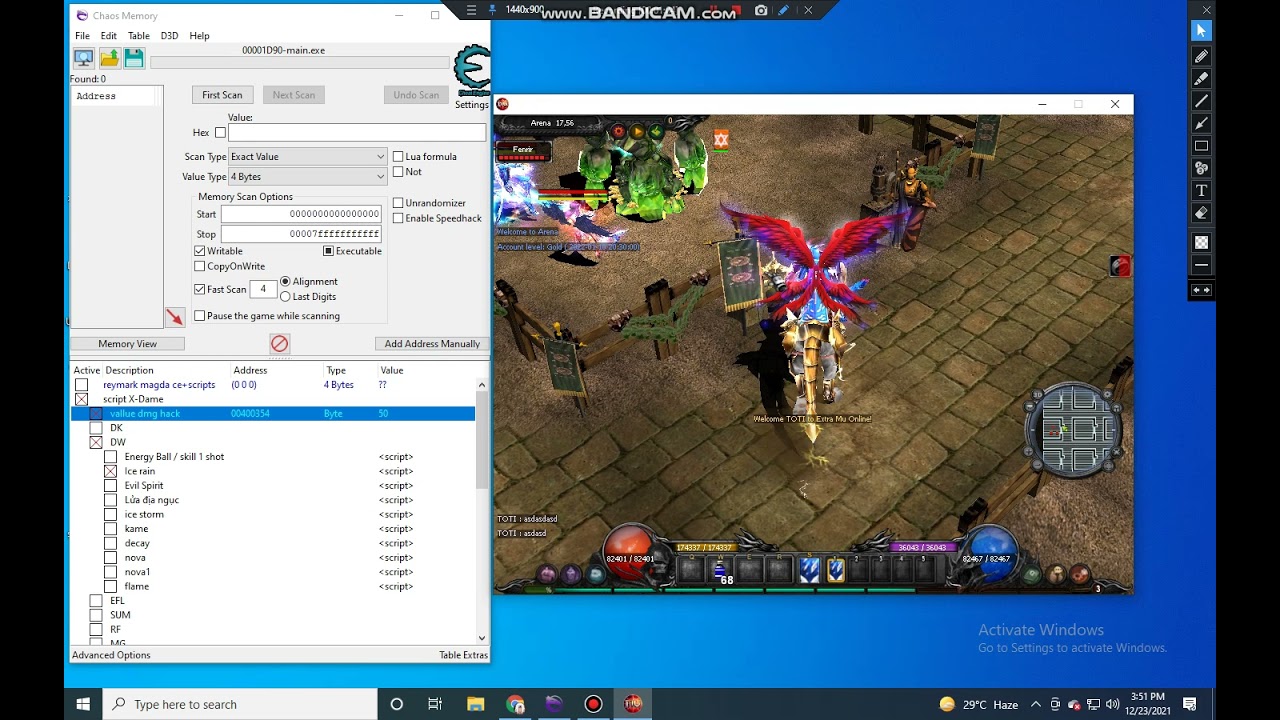Open Scan Type dropdown
Image resolution: width=1280 pixels, height=720 pixels.
click(x=307, y=156)
